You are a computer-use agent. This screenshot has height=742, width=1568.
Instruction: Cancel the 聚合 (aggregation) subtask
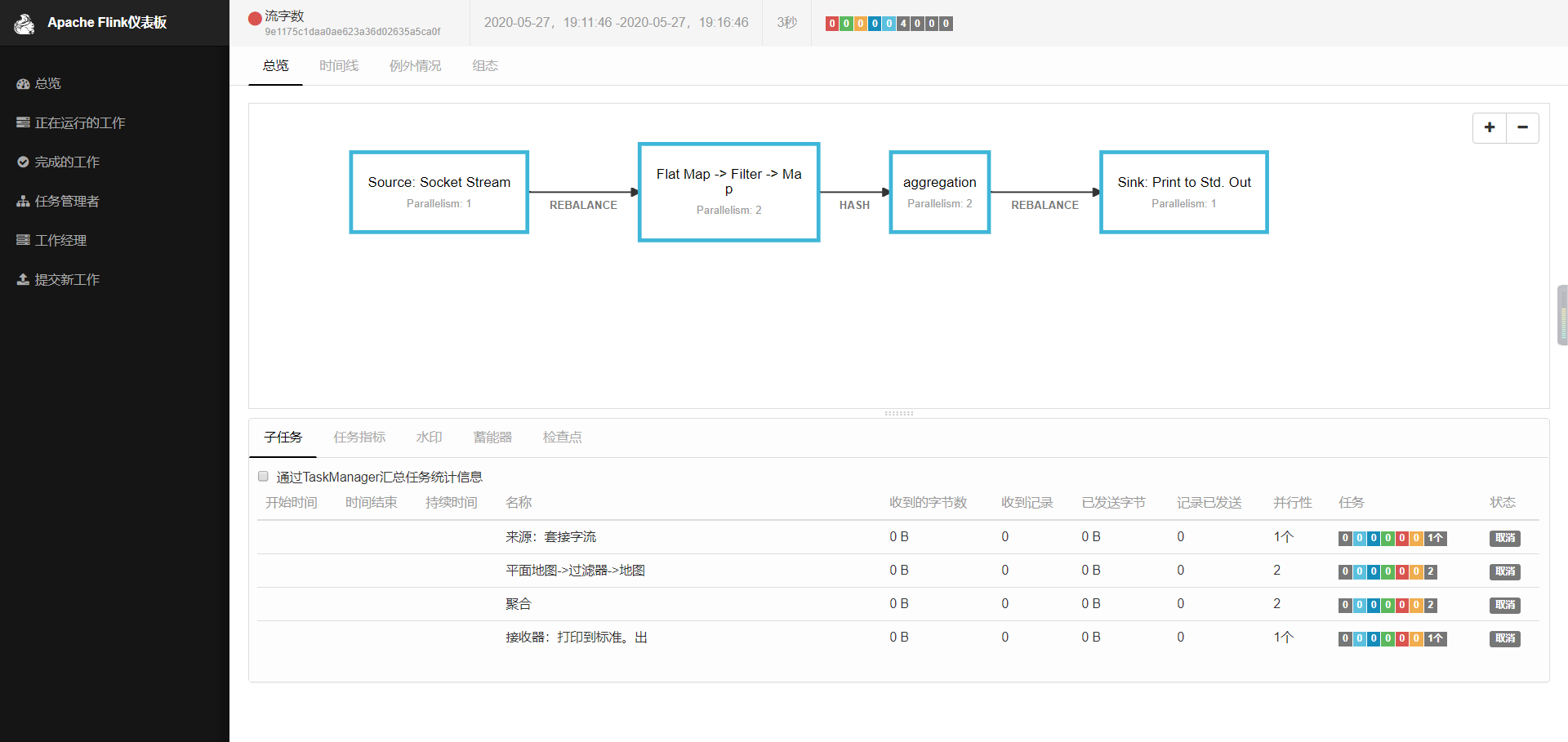click(x=1504, y=605)
